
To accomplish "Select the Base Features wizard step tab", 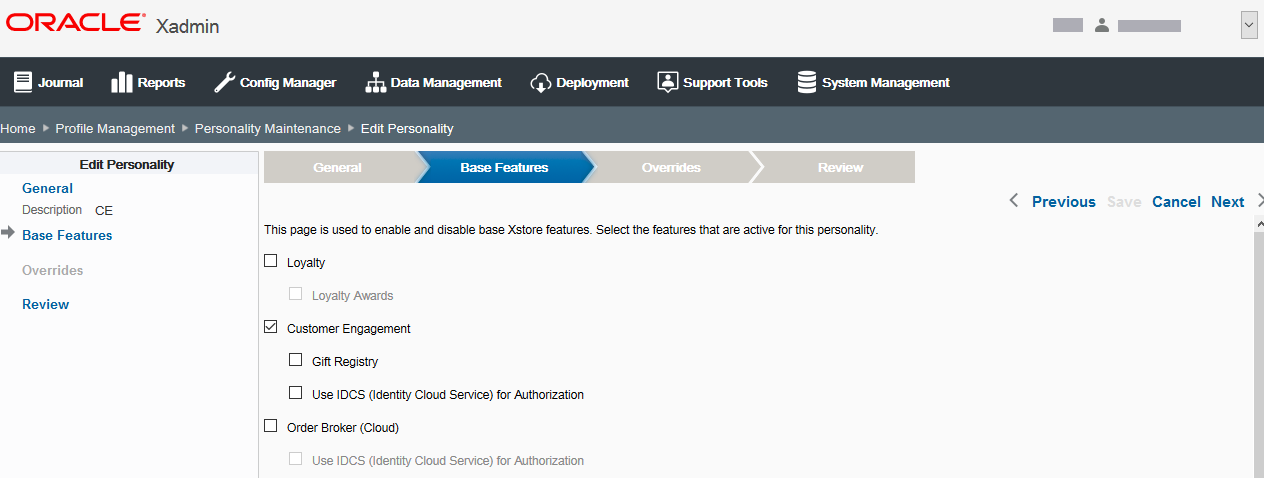I will (x=504, y=167).
